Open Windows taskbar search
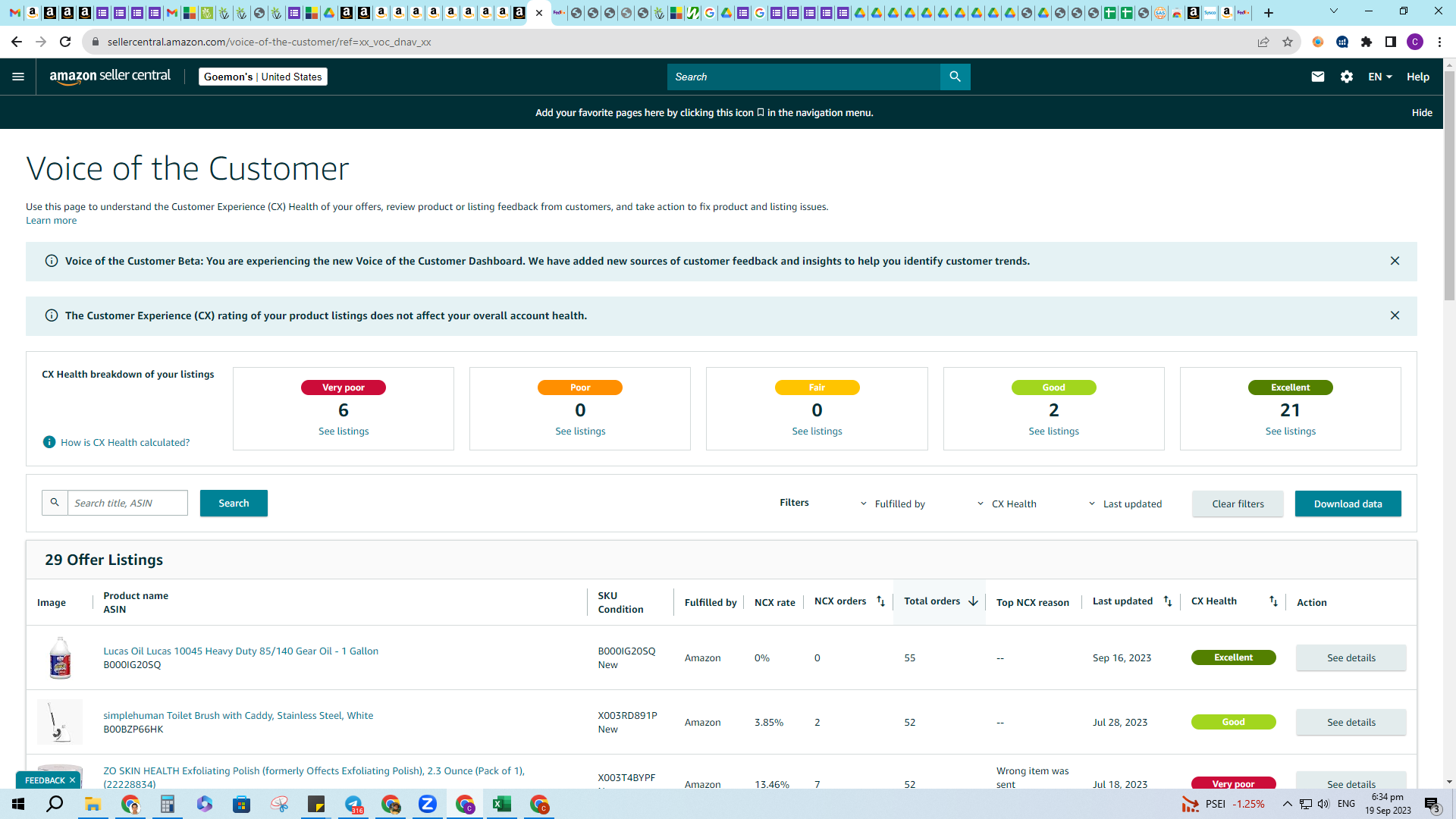Screen dimensions: 1456x819 tap(55, 804)
